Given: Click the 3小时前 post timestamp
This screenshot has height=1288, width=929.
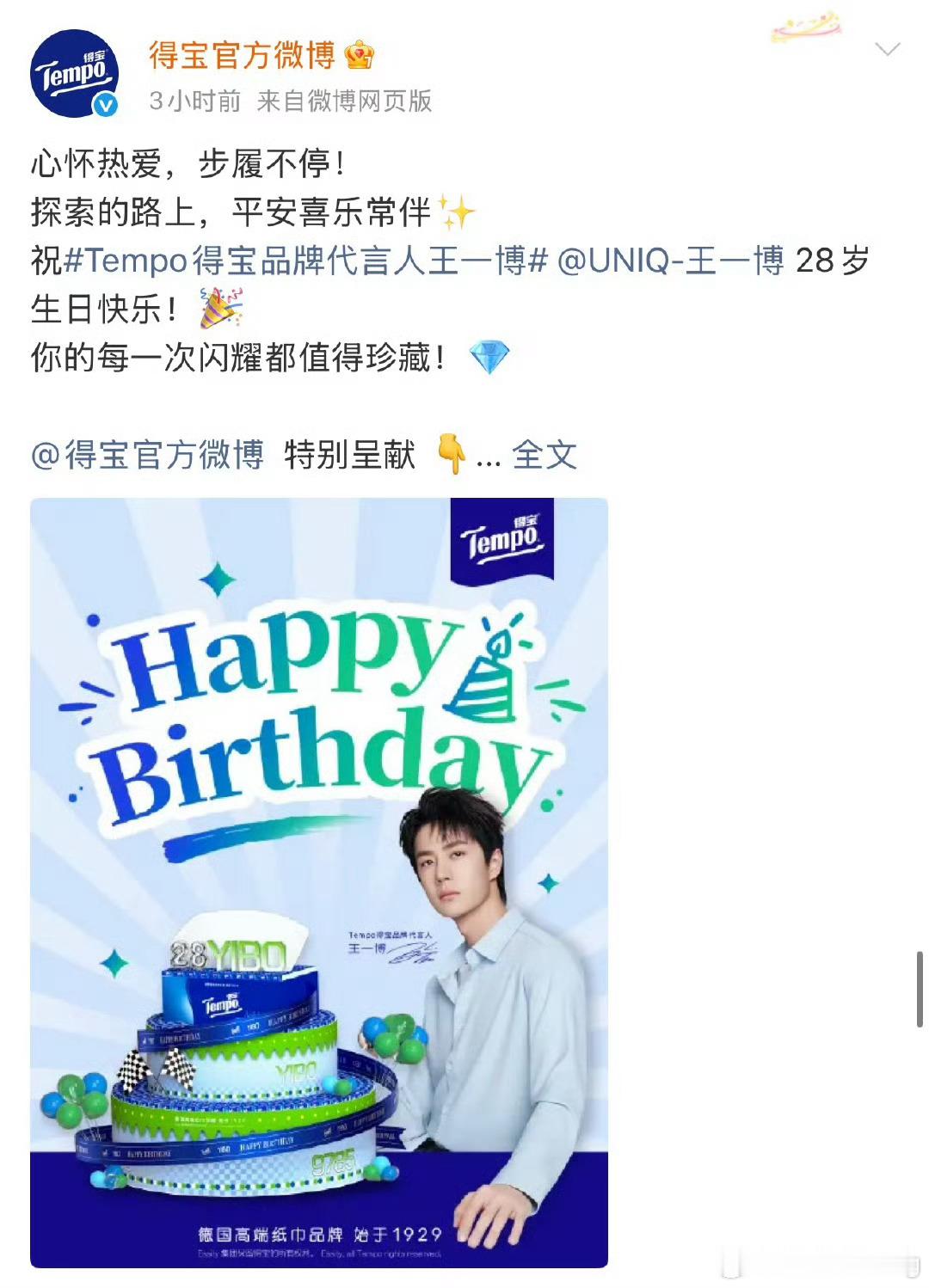Looking at the screenshot, I should [195, 101].
